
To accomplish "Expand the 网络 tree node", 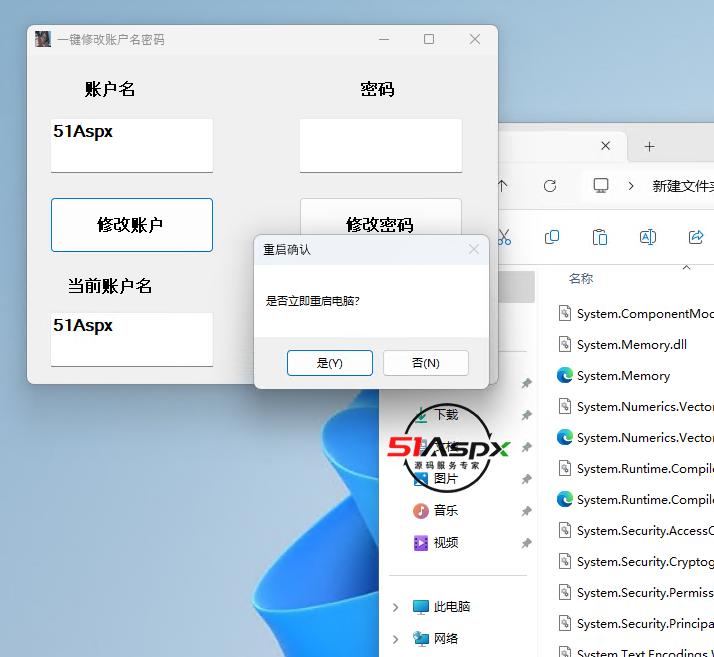I will click(x=395, y=639).
